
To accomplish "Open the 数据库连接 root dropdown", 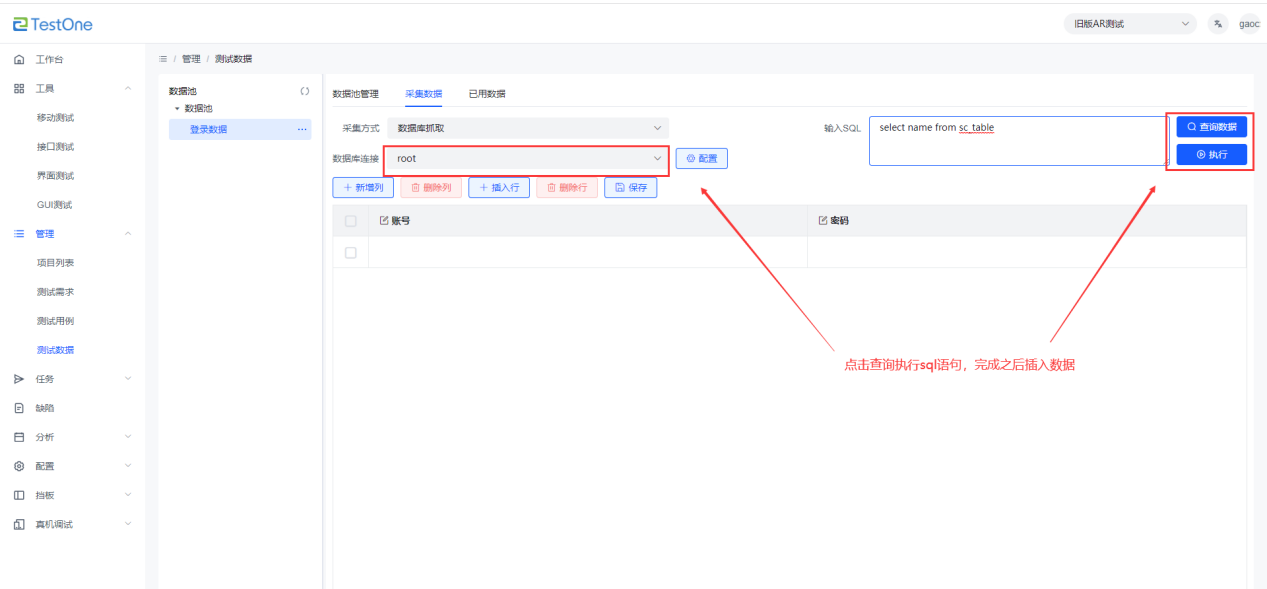I will point(527,158).
